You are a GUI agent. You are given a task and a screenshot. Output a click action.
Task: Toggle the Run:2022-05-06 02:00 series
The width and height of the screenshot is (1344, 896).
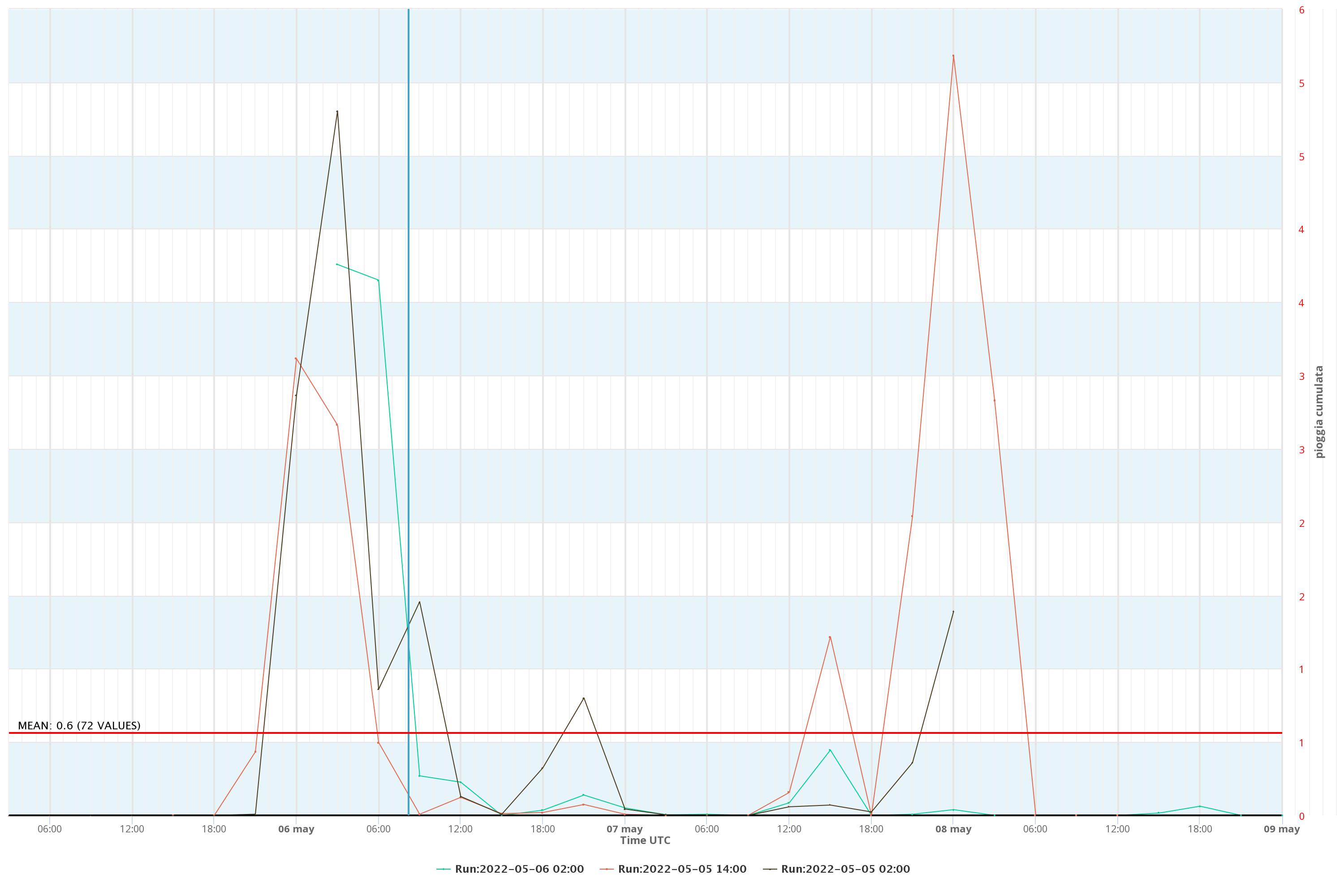pos(519,869)
